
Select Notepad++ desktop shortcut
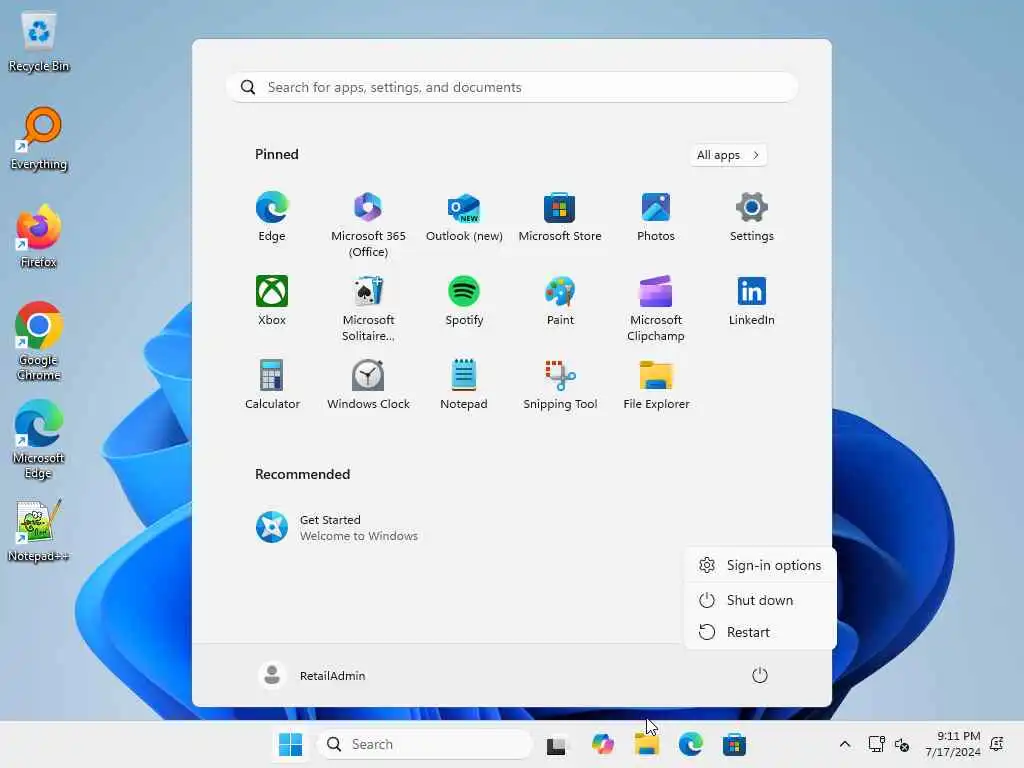[x=39, y=530]
